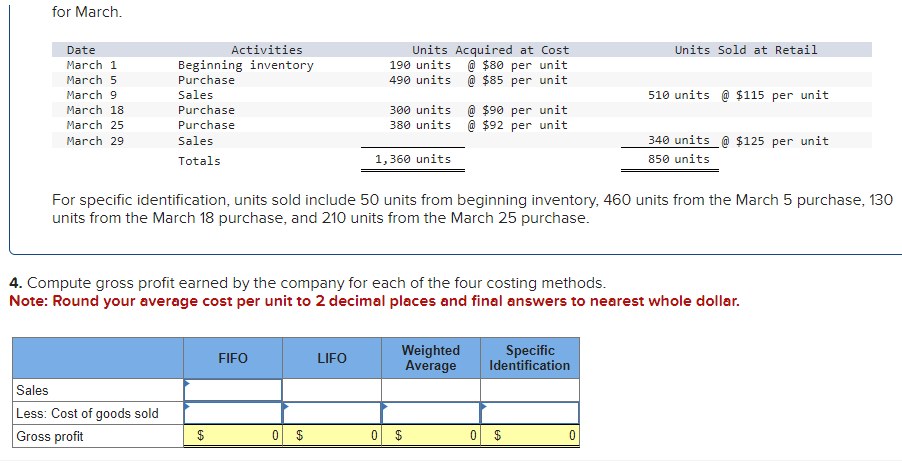Click '490 units @ $85 per unit' entry

point(479,80)
